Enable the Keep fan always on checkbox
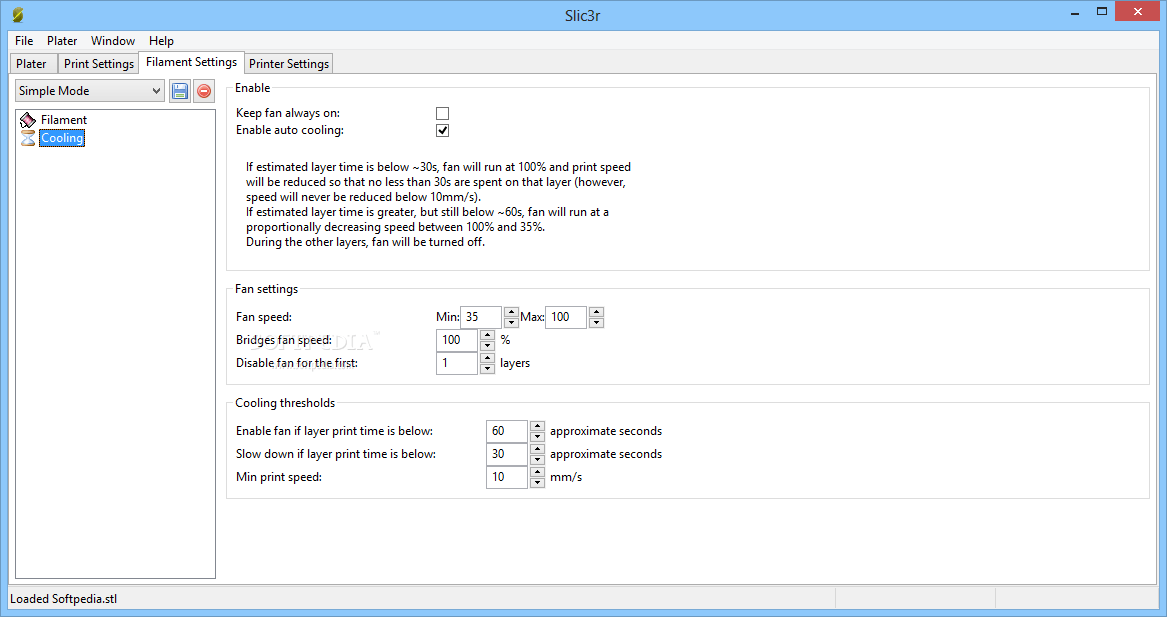The width and height of the screenshot is (1167, 617). [x=442, y=113]
